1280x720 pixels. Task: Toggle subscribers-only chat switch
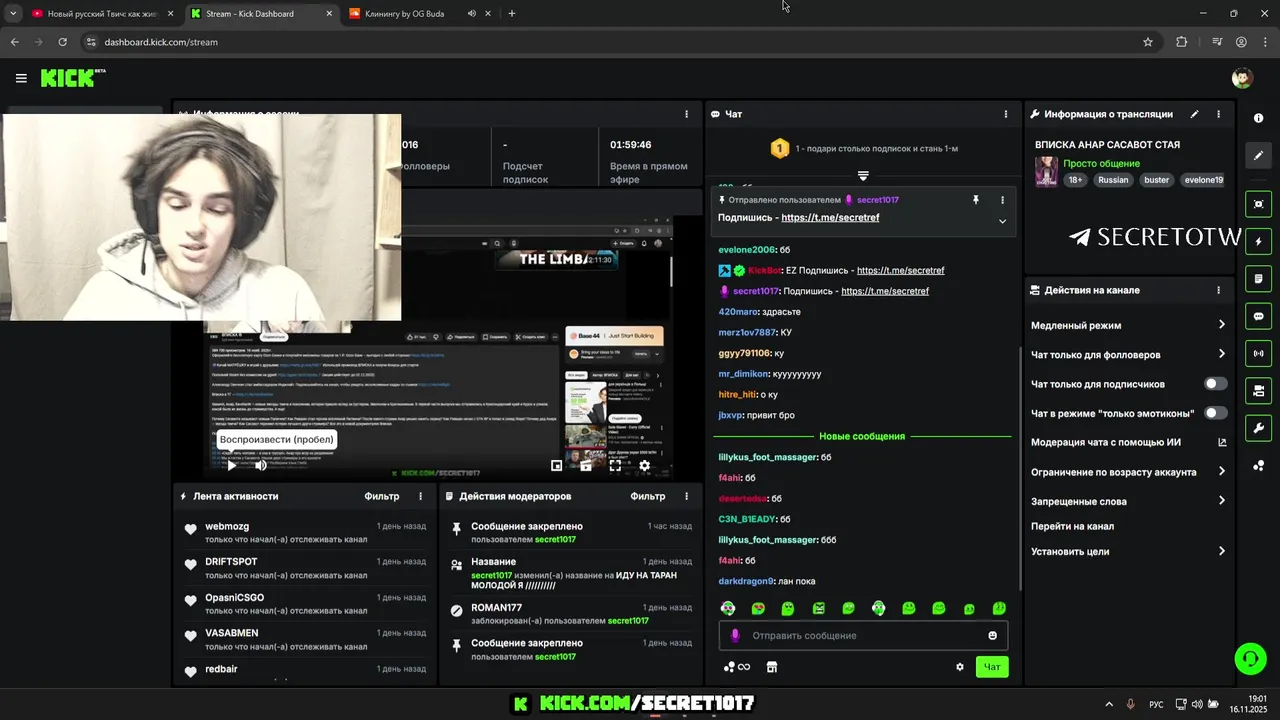[x=1215, y=384]
